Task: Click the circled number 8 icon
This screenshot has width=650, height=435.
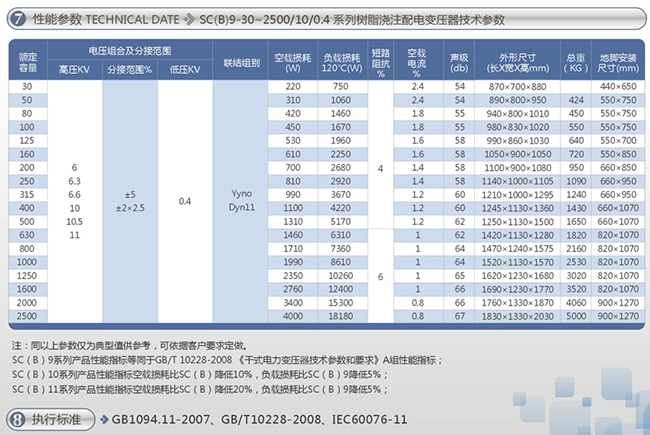Action: (15, 417)
